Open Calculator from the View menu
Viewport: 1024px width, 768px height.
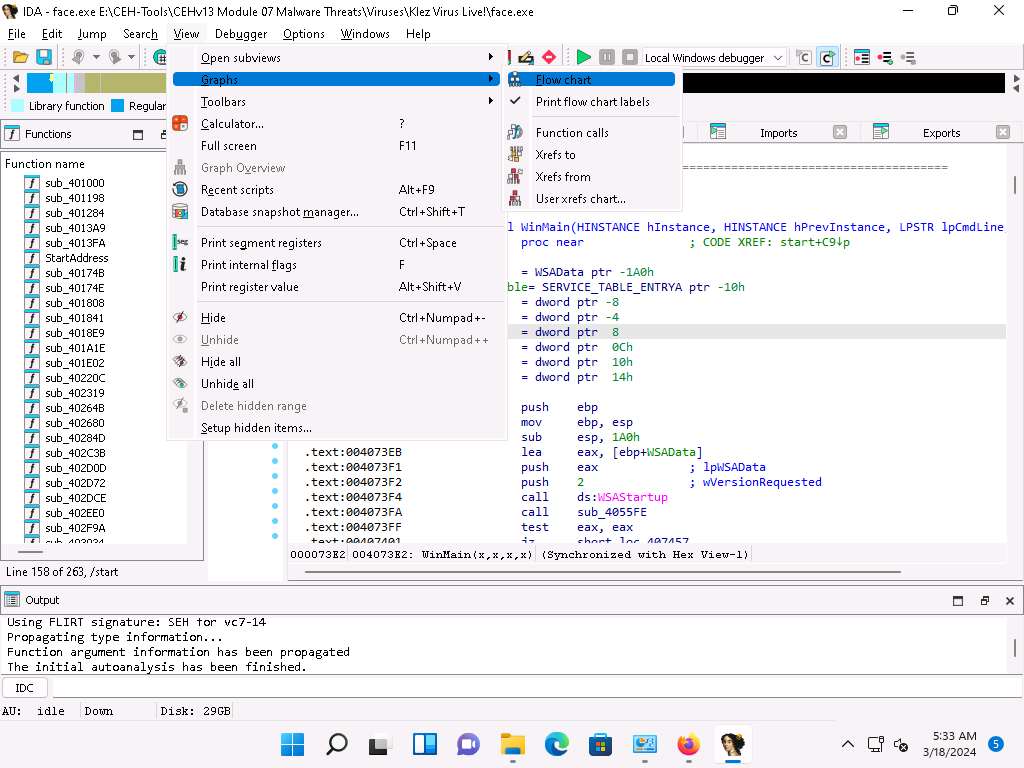[x=232, y=124]
